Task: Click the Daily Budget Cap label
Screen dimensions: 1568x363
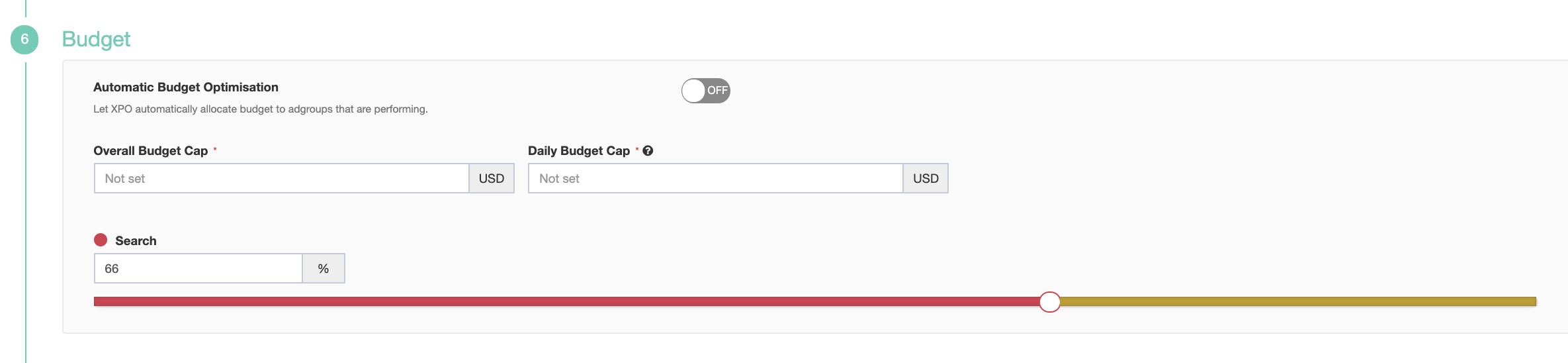Action: tap(579, 151)
